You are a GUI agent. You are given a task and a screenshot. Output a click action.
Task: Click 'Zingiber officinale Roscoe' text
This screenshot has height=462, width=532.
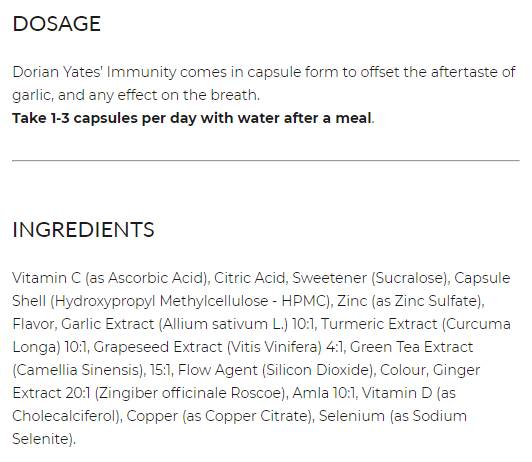pyautogui.click(x=190, y=393)
